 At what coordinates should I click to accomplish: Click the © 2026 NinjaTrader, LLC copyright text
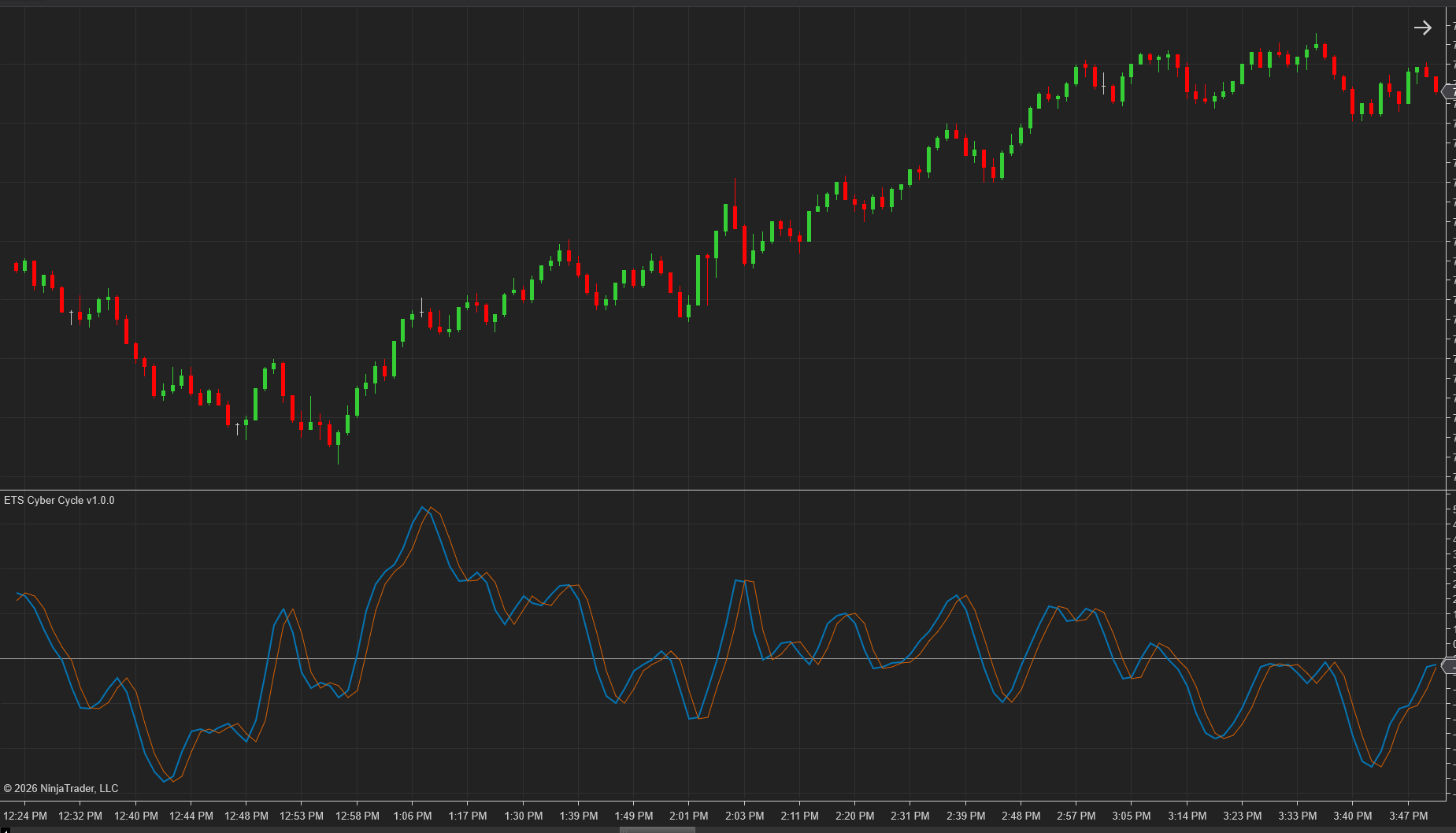pos(61,788)
